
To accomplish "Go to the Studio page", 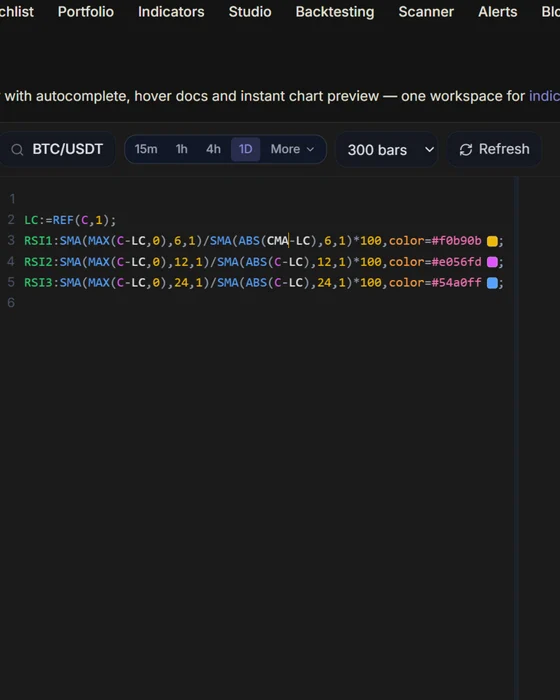I will (250, 12).
